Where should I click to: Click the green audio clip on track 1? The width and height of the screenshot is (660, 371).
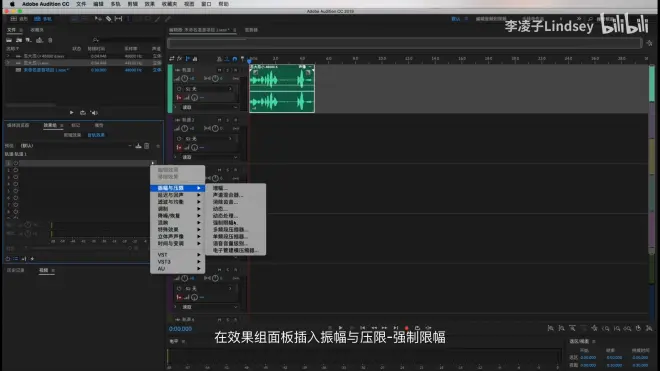point(282,88)
